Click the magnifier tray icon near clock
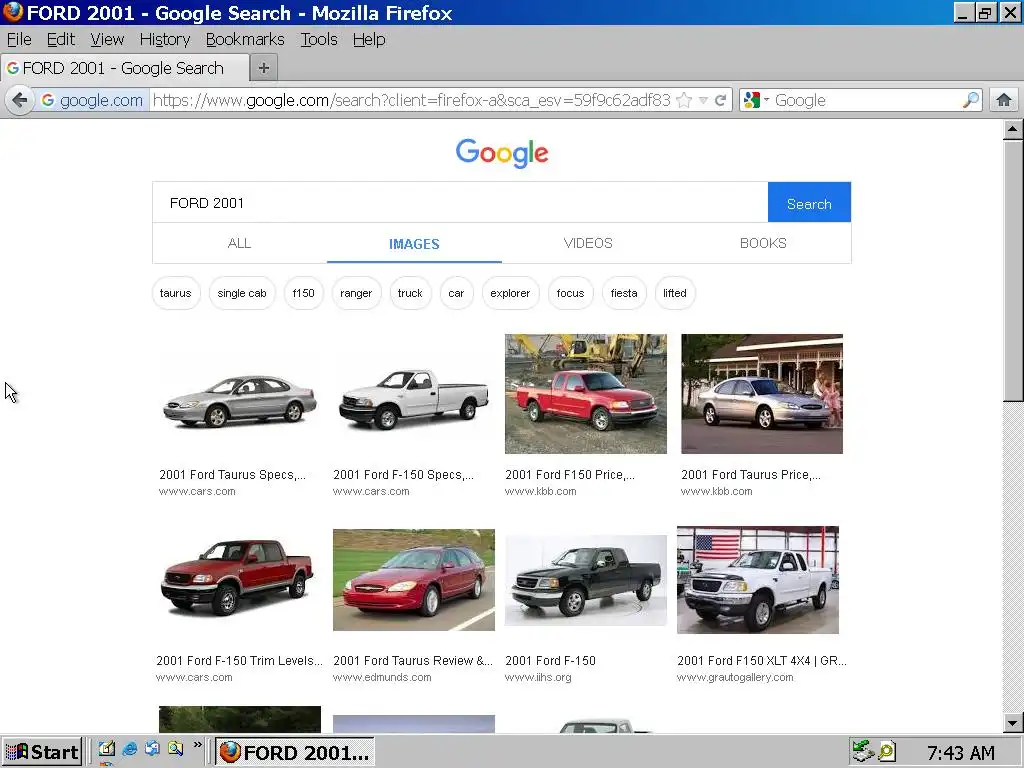This screenshot has height=768, width=1024. click(x=886, y=752)
